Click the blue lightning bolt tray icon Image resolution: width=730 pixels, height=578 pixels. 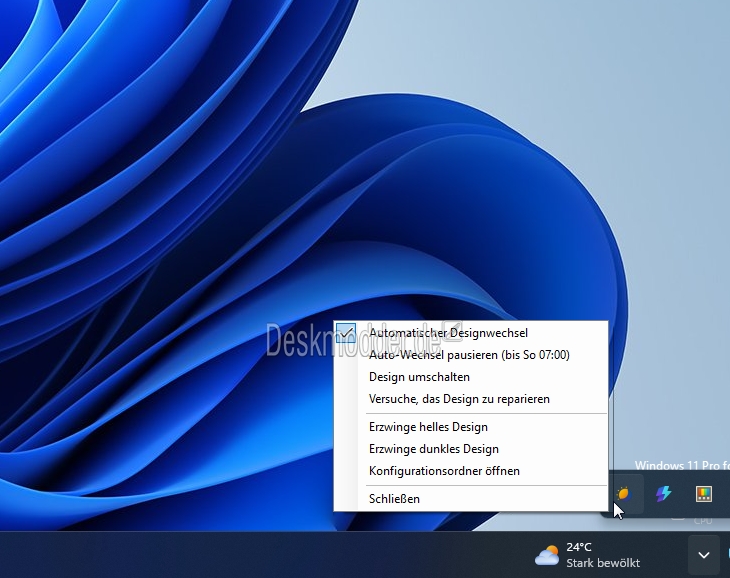[663, 494]
